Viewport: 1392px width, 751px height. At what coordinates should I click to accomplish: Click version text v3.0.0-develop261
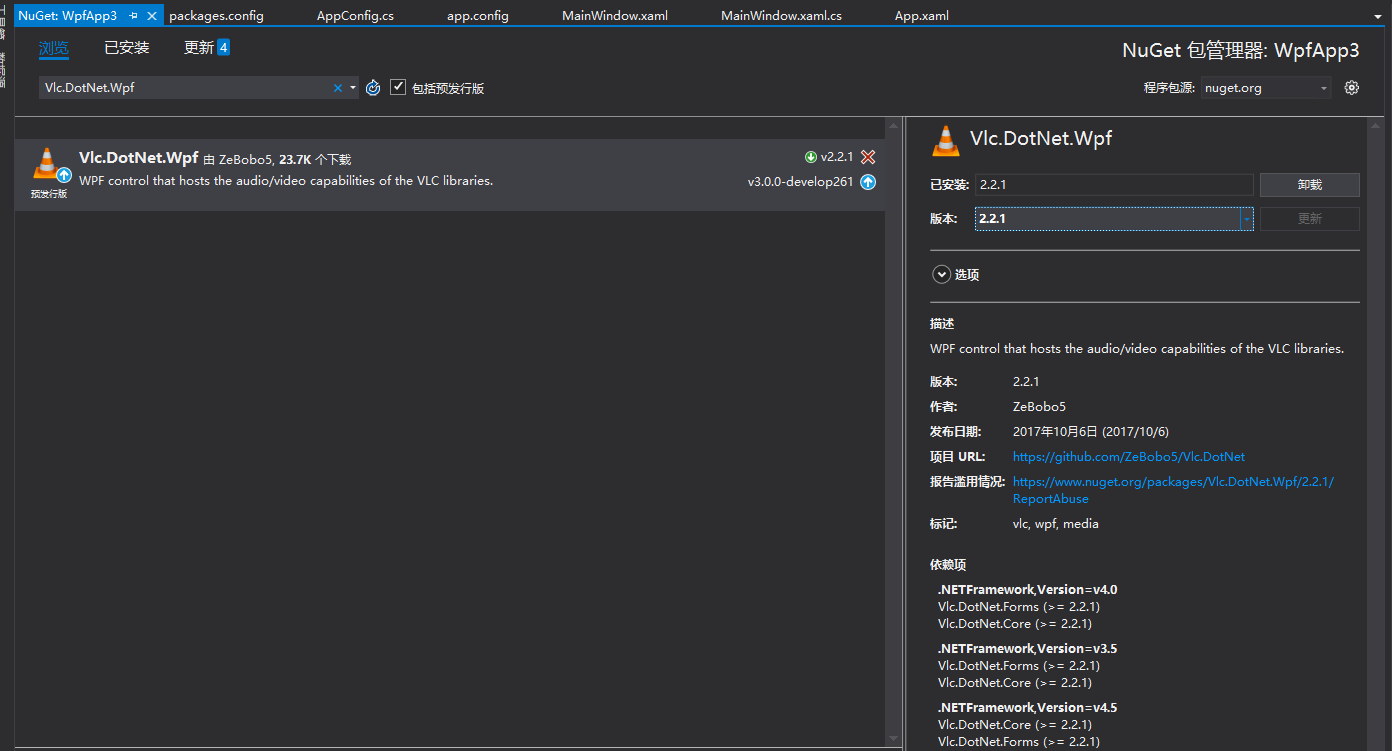(x=801, y=182)
